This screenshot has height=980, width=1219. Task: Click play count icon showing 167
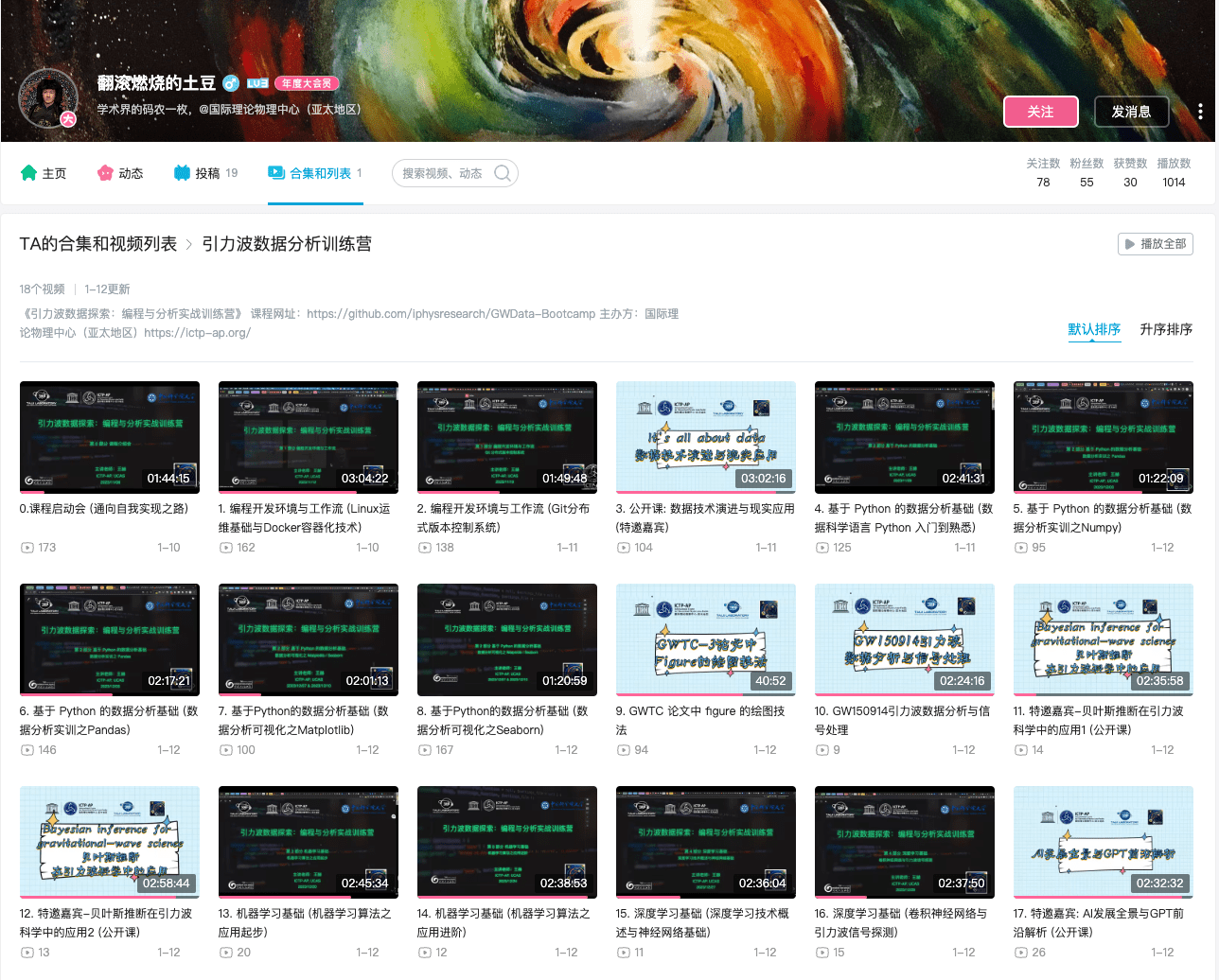pyautogui.click(x=425, y=750)
